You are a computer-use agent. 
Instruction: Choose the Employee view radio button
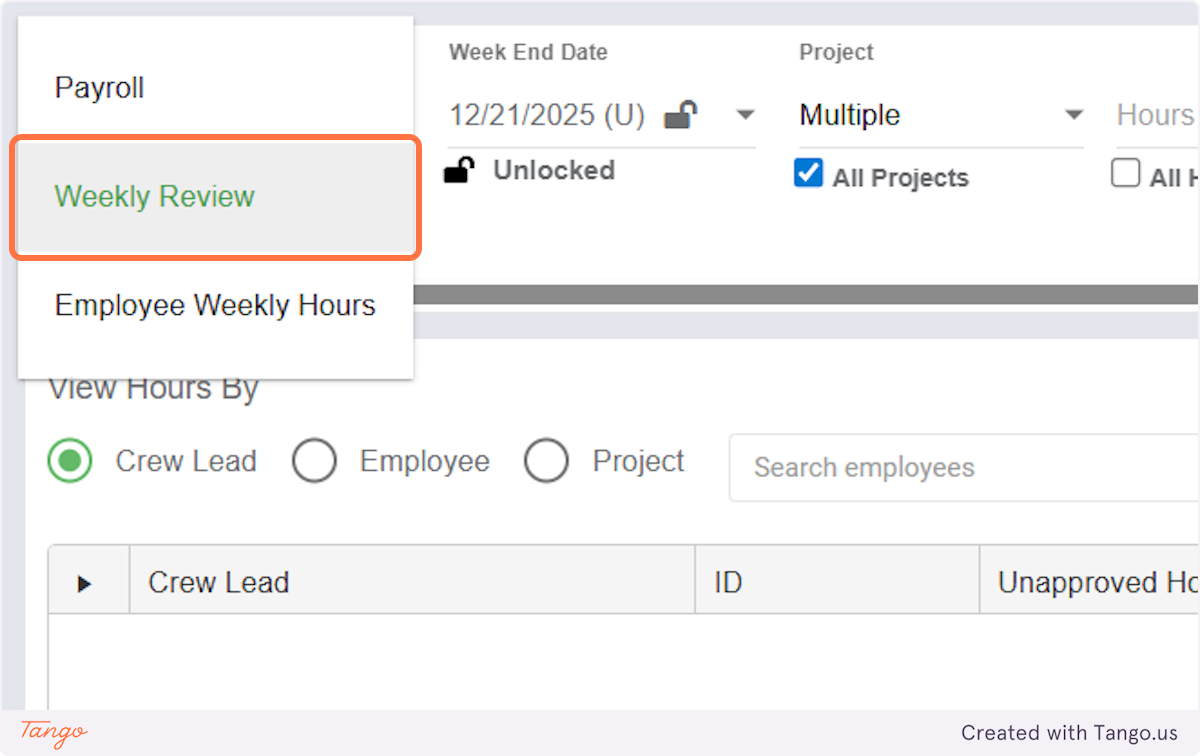click(x=314, y=462)
